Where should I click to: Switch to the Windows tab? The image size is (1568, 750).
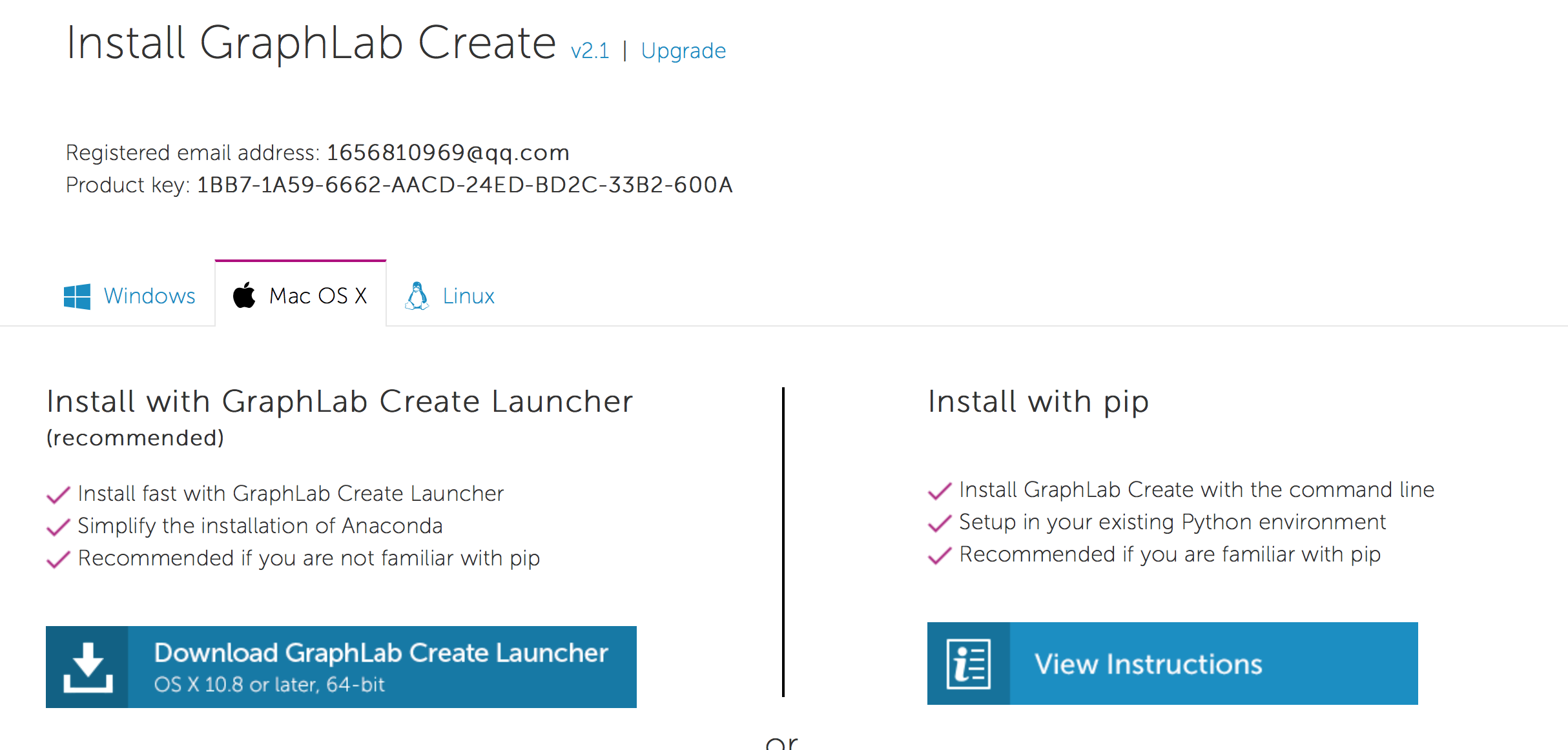click(x=130, y=296)
